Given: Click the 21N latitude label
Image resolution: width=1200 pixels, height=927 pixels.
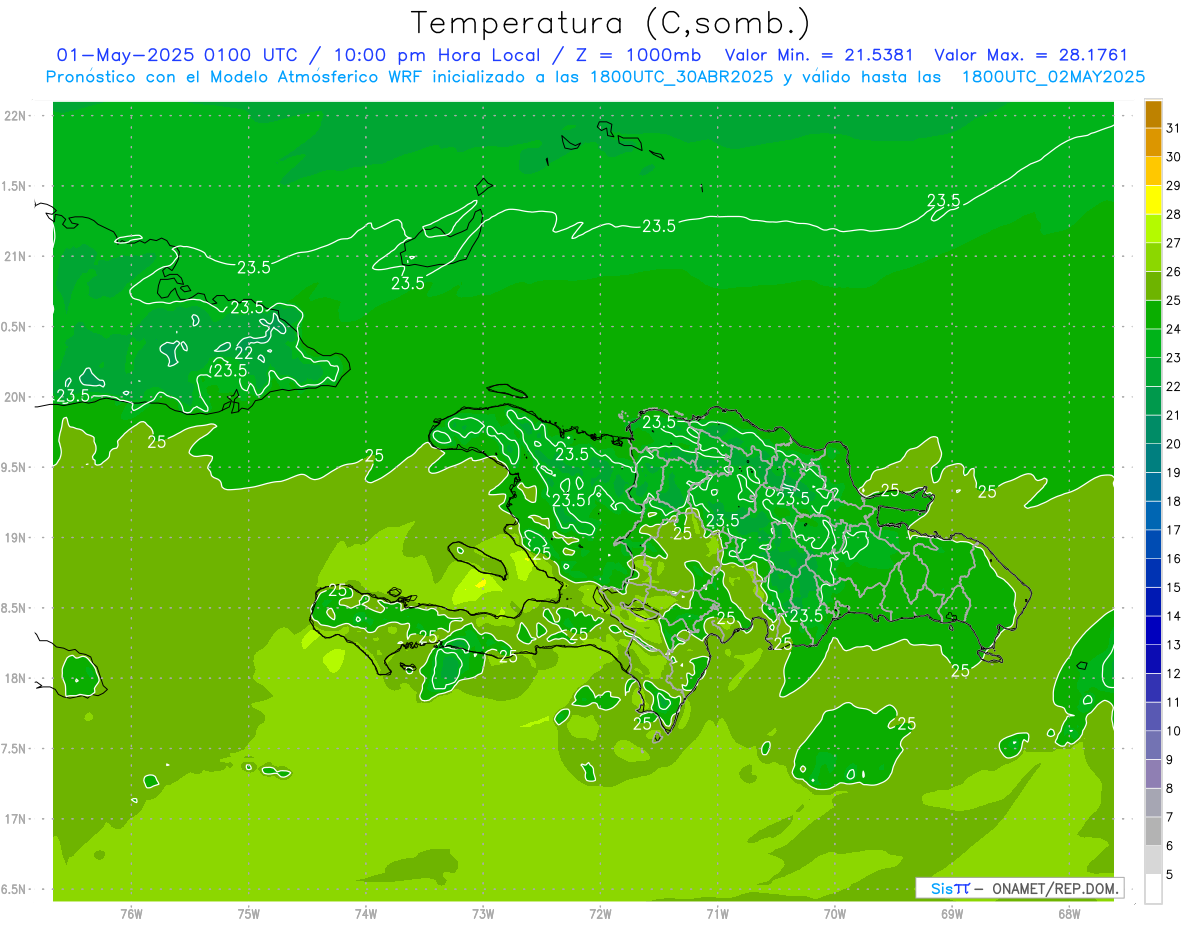Looking at the screenshot, I should pyautogui.click(x=14, y=256).
